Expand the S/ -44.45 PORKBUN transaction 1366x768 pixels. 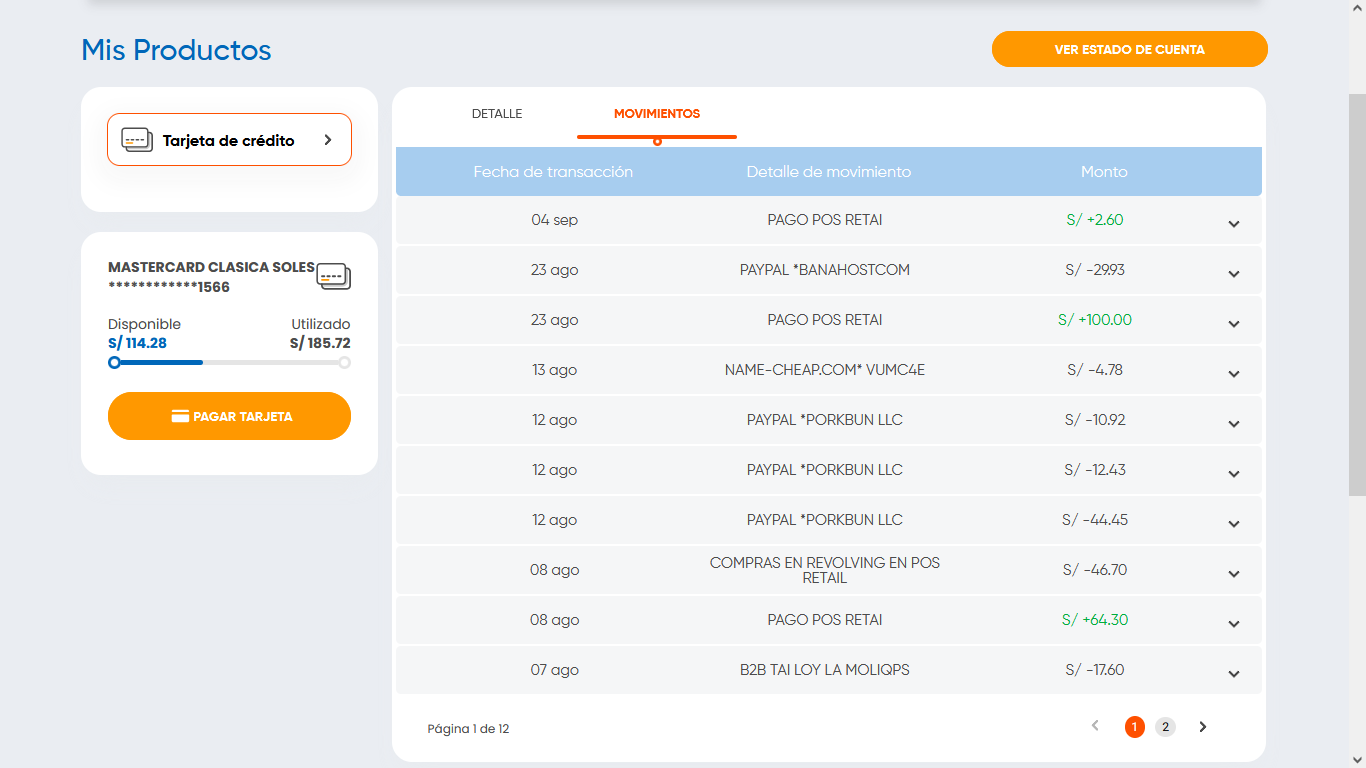coord(1234,524)
